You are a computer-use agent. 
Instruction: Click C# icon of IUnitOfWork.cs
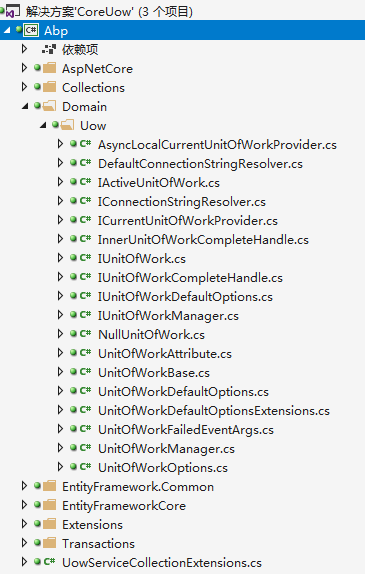coord(85,258)
